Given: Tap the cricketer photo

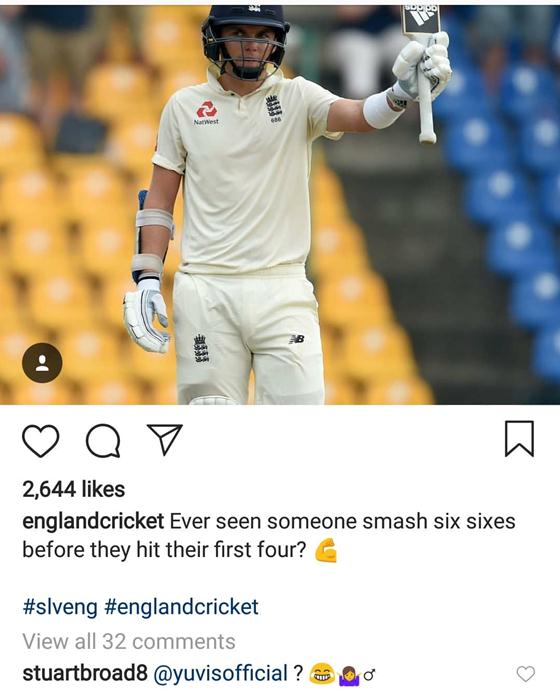Looking at the screenshot, I should click(280, 204).
